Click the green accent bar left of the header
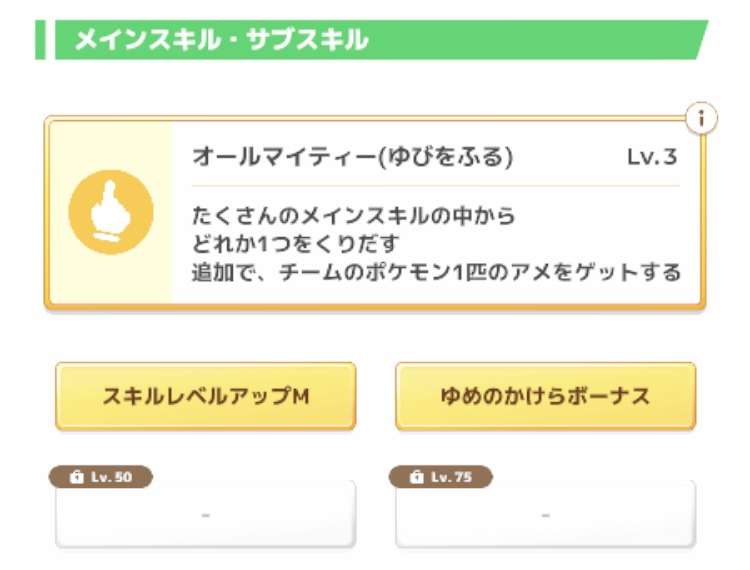The width and height of the screenshot is (750, 570). click(x=40, y=39)
